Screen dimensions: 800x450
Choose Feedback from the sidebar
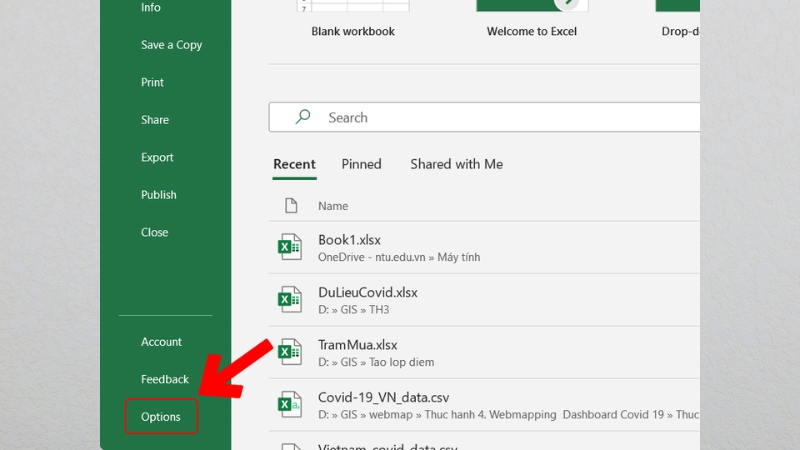tap(164, 379)
